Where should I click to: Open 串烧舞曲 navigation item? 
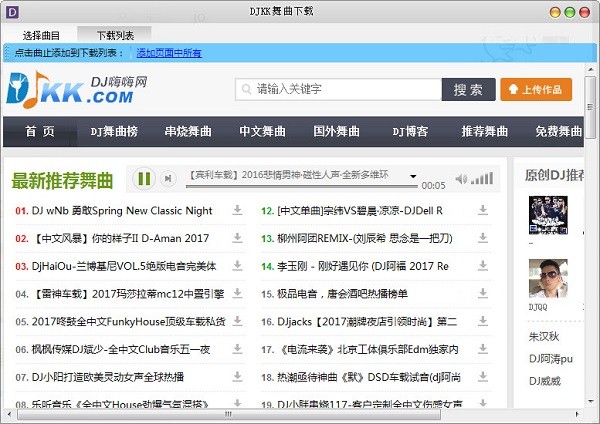coord(188,131)
